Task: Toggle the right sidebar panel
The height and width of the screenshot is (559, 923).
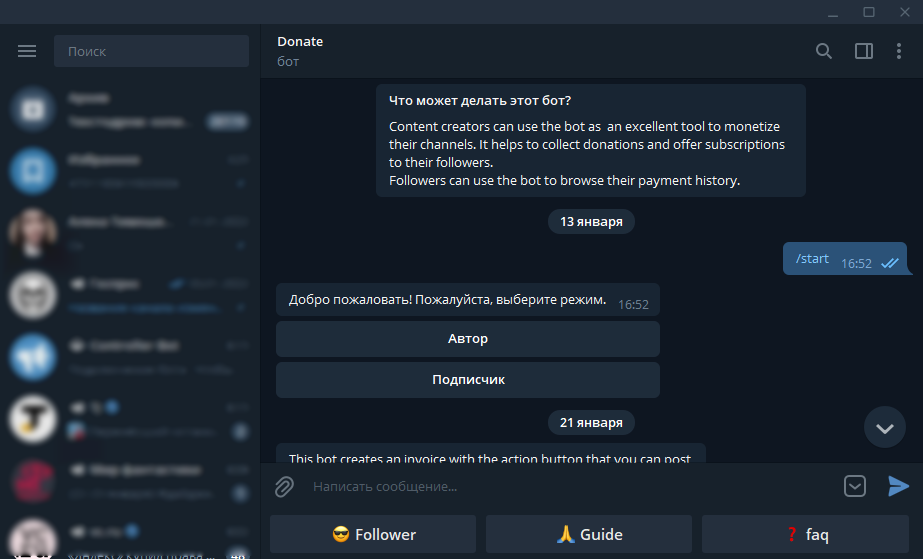Action: click(864, 51)
